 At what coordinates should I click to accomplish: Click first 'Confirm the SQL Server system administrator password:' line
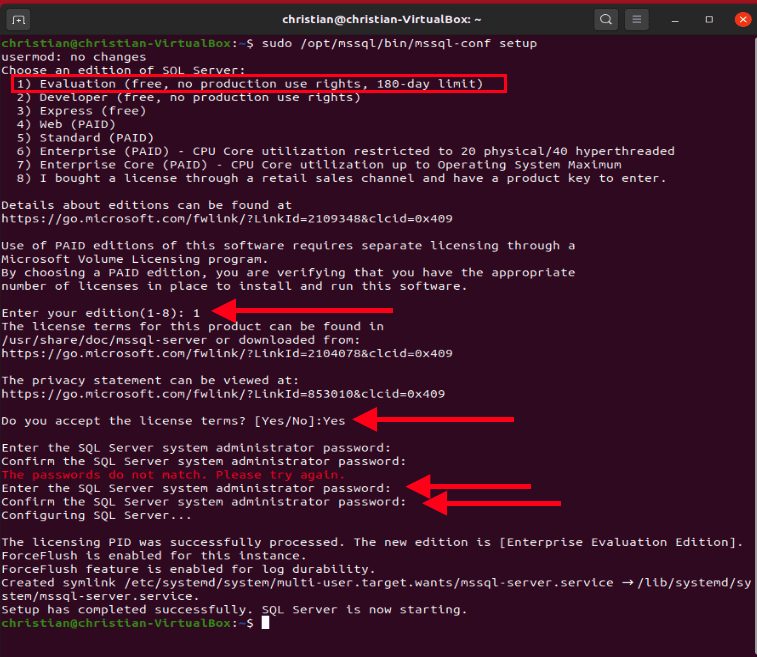(203, 461)
